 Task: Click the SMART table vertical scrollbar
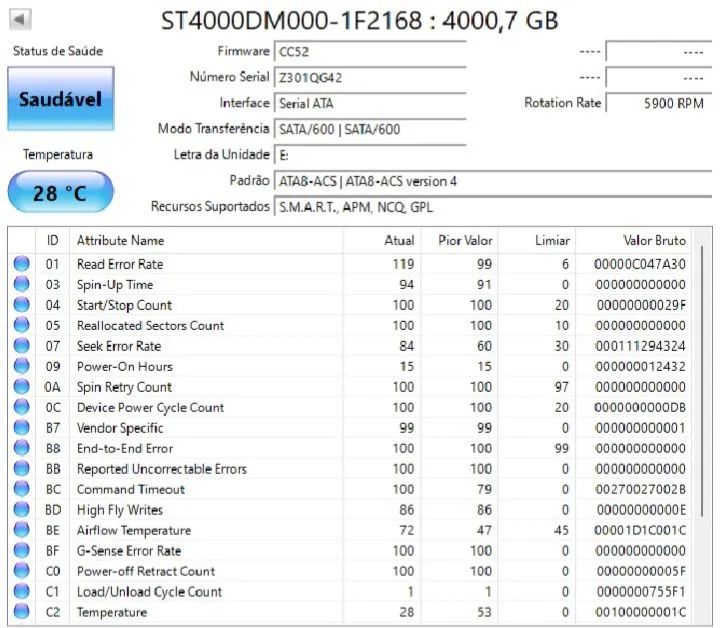click(x=702, y=381)
